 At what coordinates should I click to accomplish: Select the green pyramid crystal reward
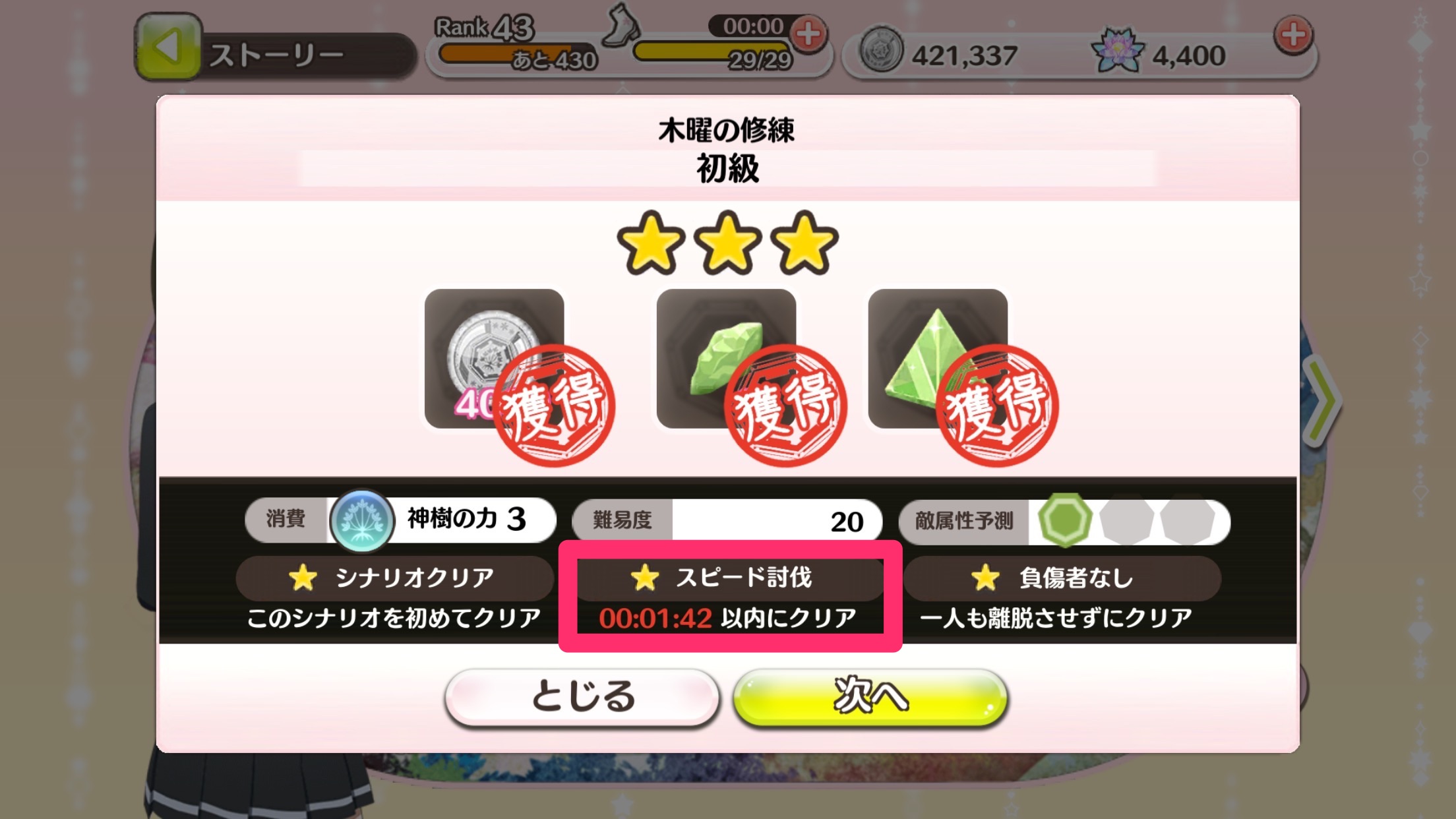click(x=938, y=359)
